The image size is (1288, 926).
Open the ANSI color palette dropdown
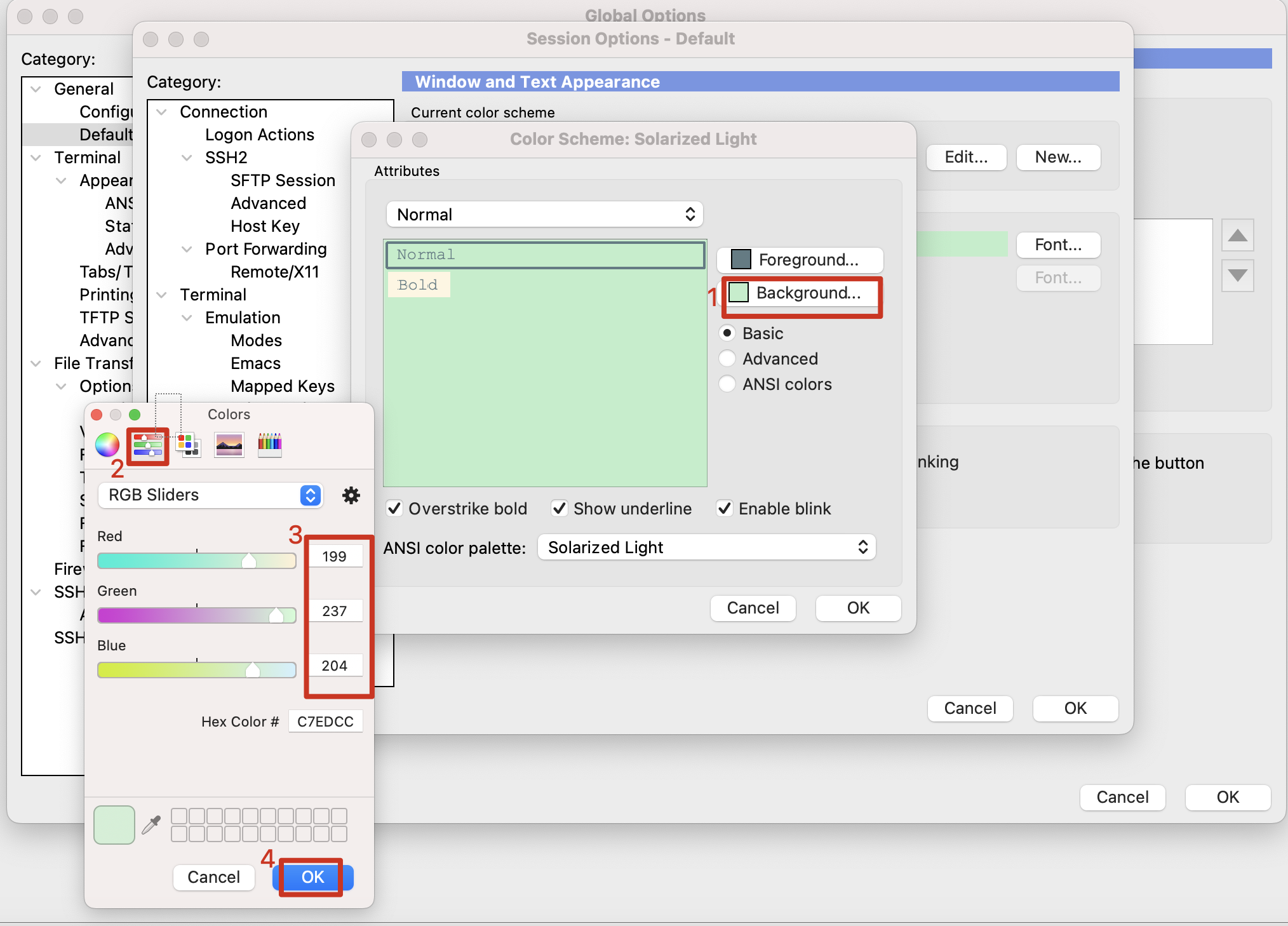coord(706,547)
